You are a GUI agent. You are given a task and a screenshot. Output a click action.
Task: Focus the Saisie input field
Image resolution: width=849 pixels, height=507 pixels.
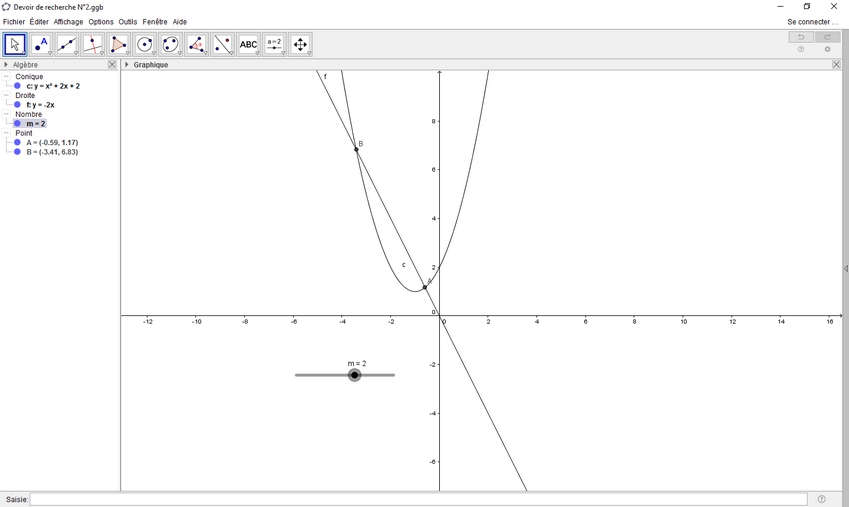coord(418,499)
